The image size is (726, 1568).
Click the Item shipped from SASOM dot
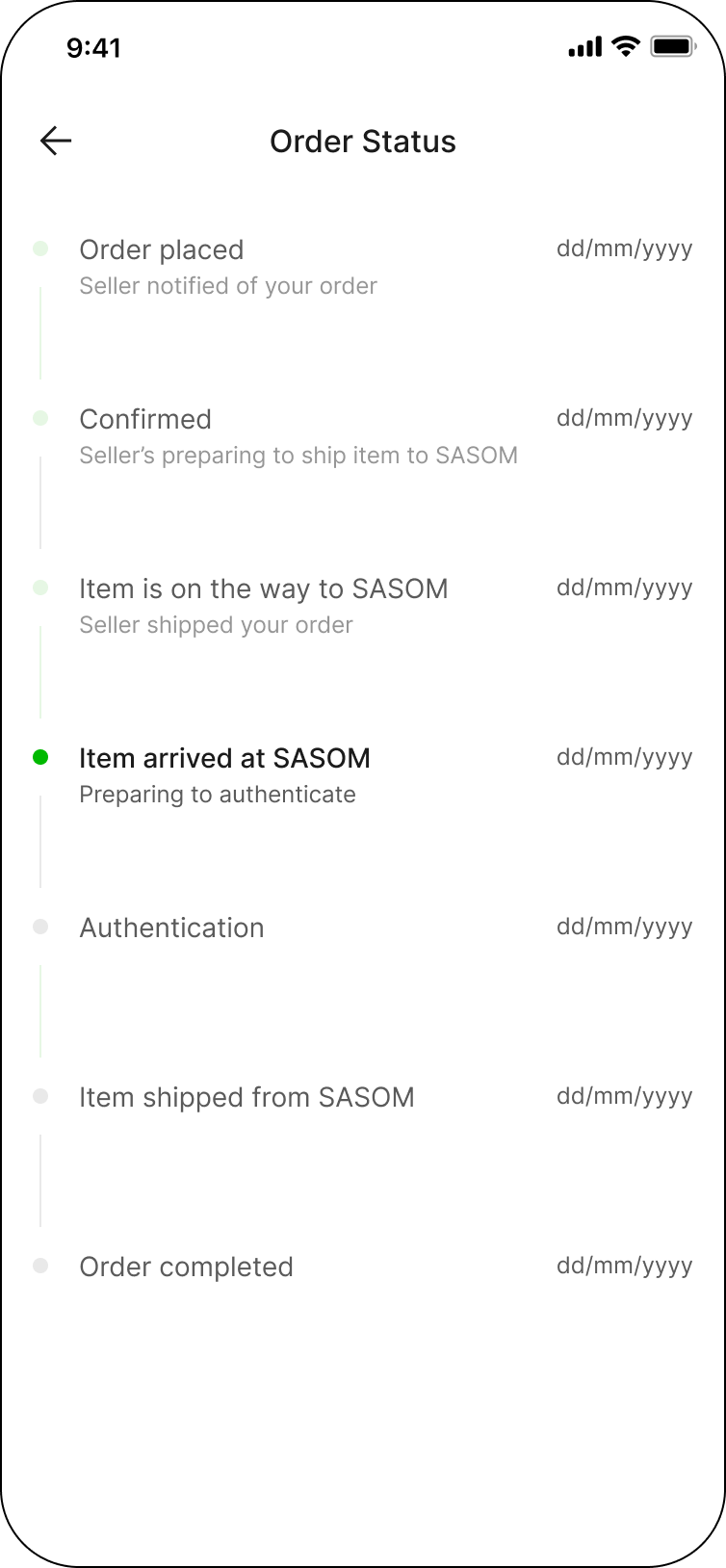[40, 1096]
